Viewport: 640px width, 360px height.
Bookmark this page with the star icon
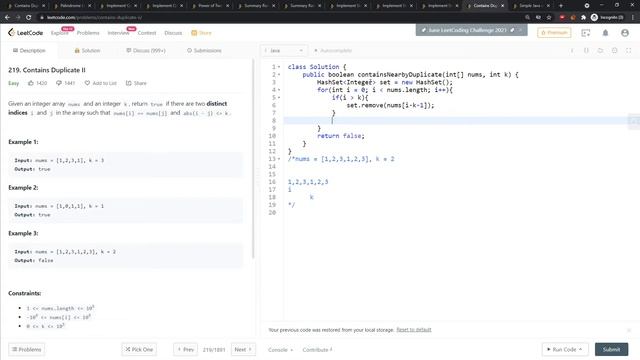(549, 18)
